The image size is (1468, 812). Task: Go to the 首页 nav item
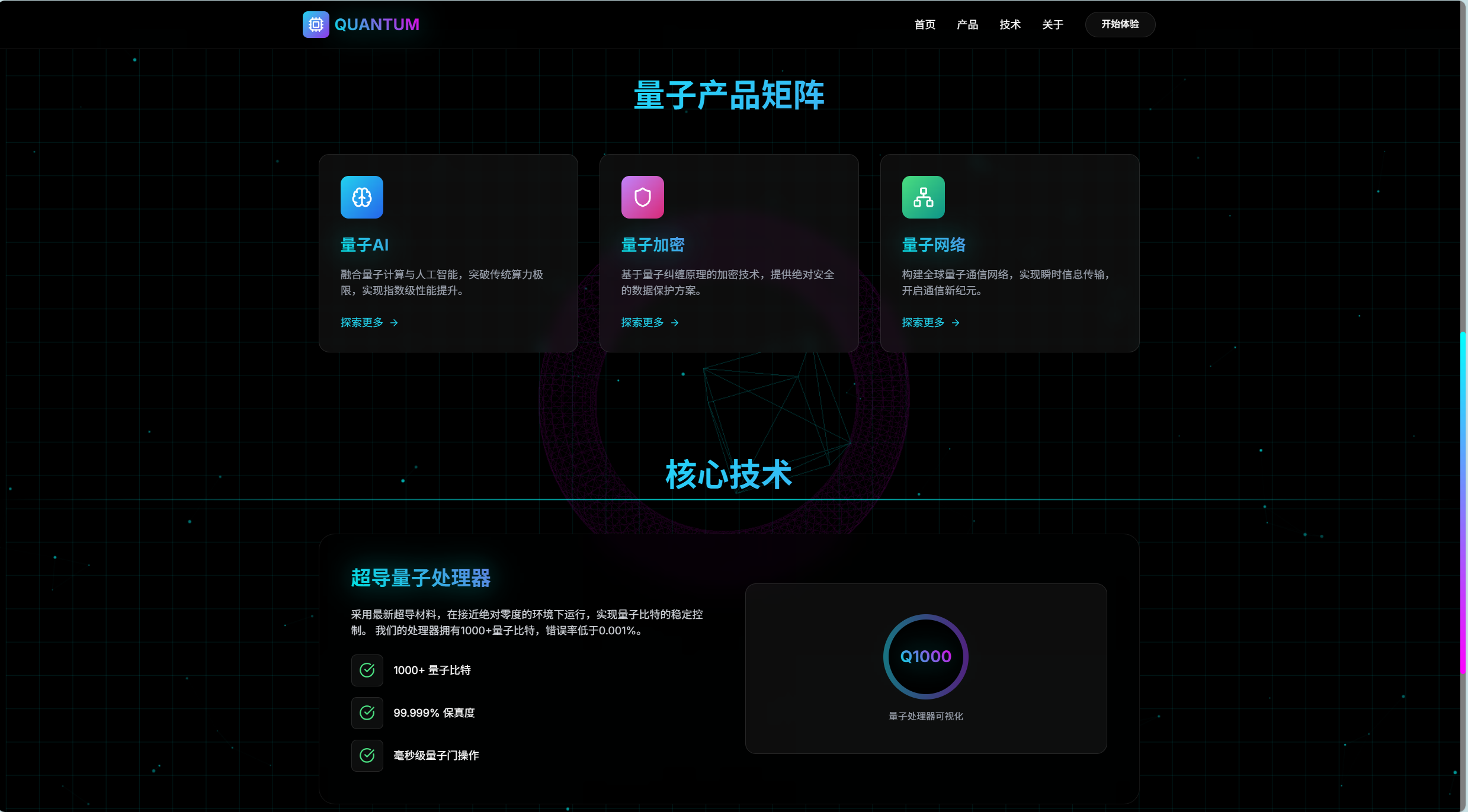click(x=925, y=24)
